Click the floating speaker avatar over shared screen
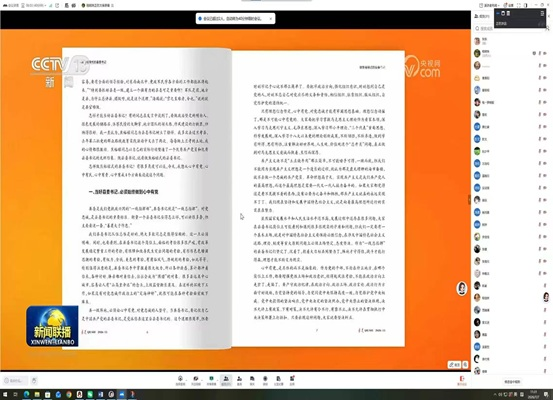 (462, 289)
